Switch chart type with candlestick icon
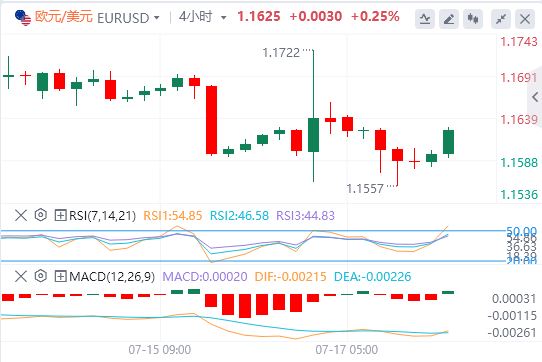 coord(473,19)
